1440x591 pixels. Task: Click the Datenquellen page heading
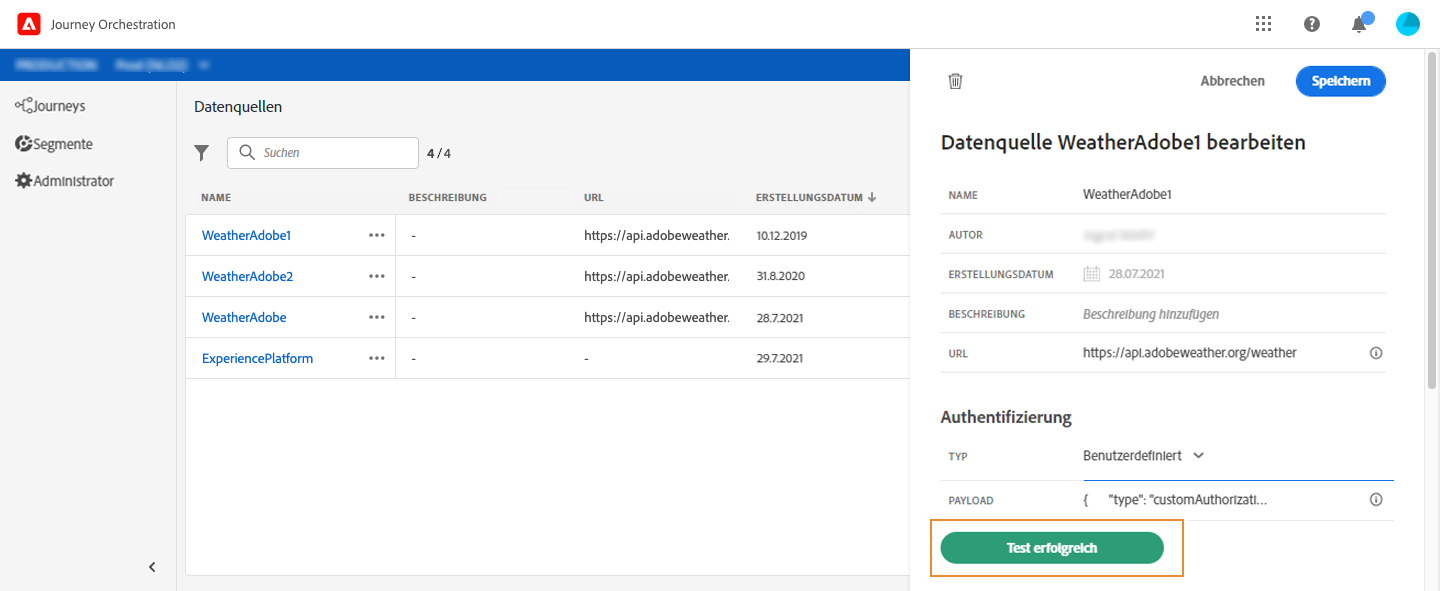[238, 106]
